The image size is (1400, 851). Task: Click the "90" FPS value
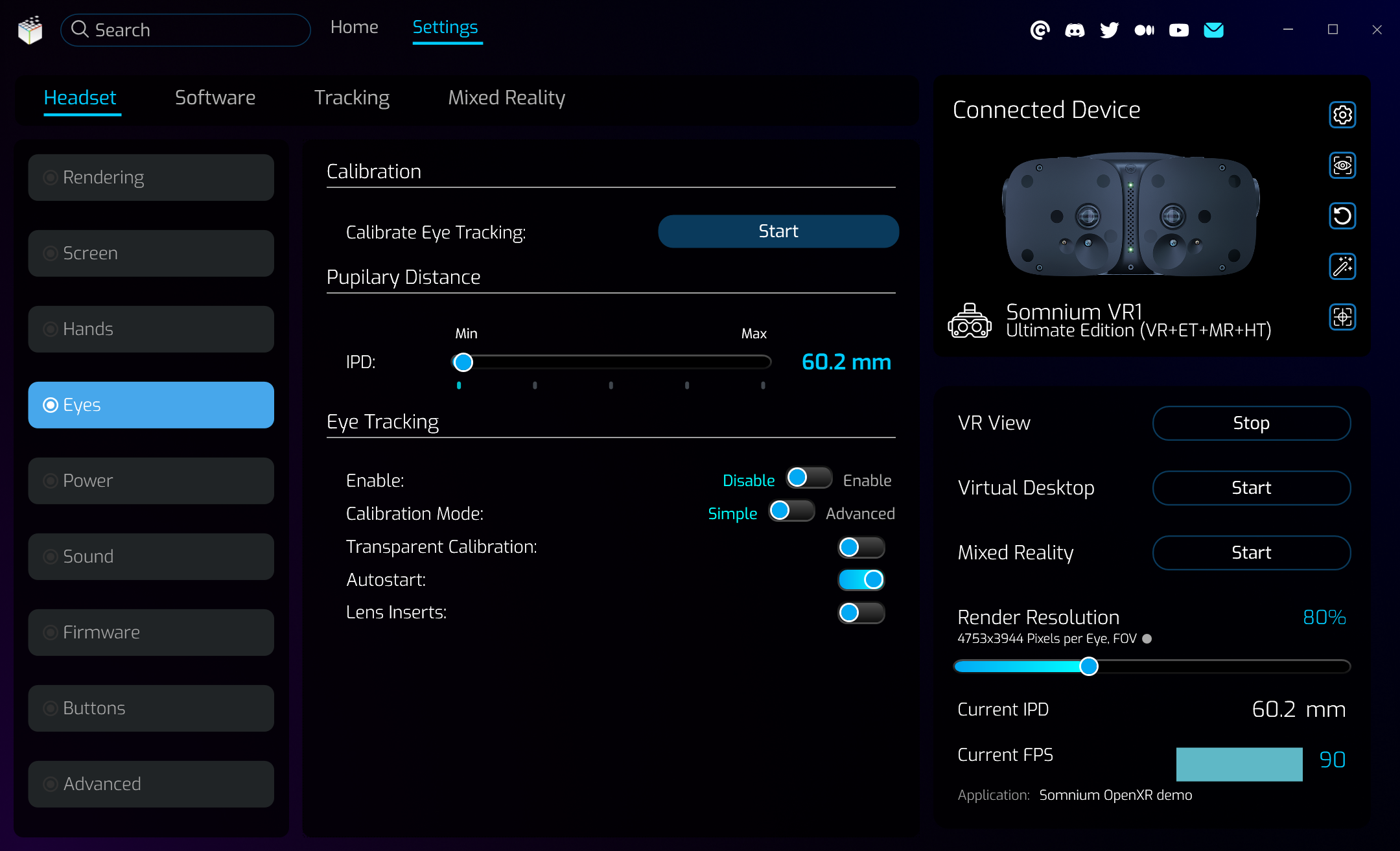click(1333, 760)
